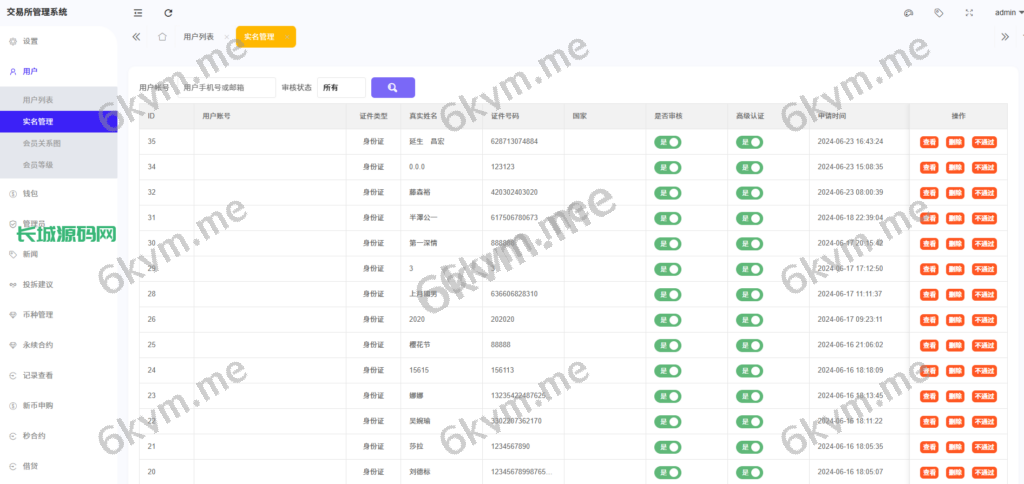Toggle 是否审核 switch for ID 35

[x=667, y=142]
